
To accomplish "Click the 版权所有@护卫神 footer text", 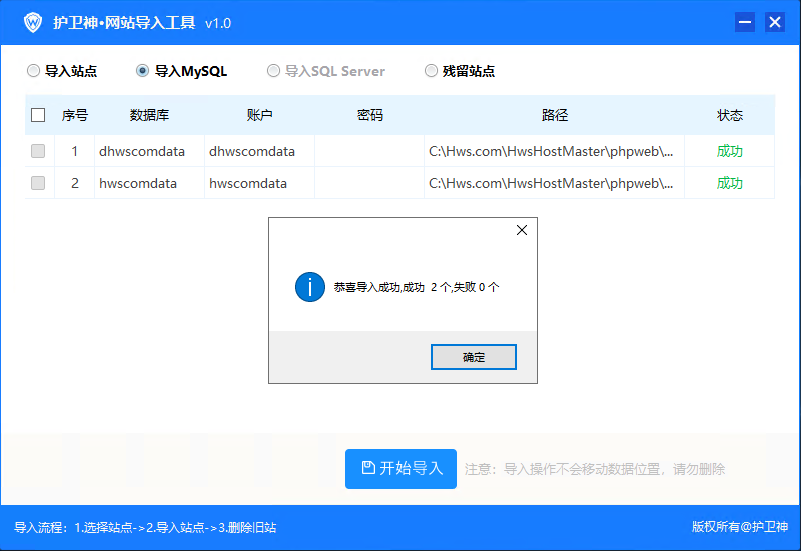I will point(739,527).
